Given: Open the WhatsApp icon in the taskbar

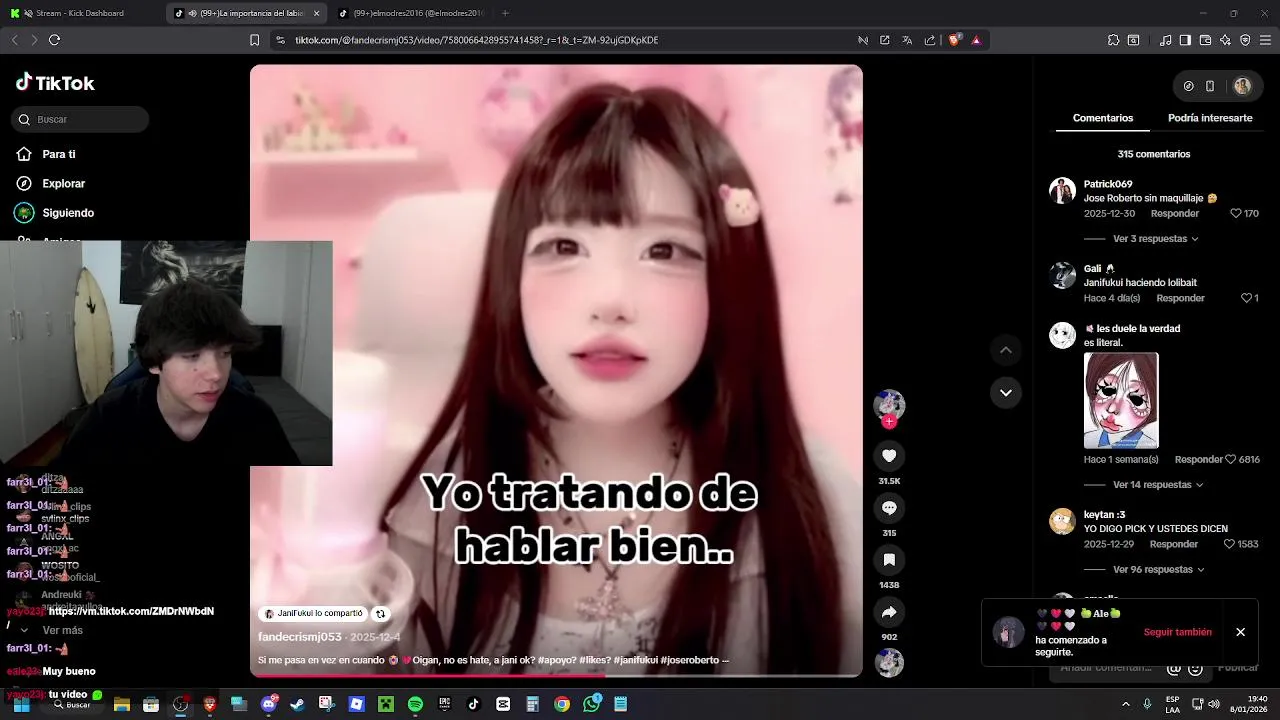Looking at the screenshot, I should pos(591,704).
